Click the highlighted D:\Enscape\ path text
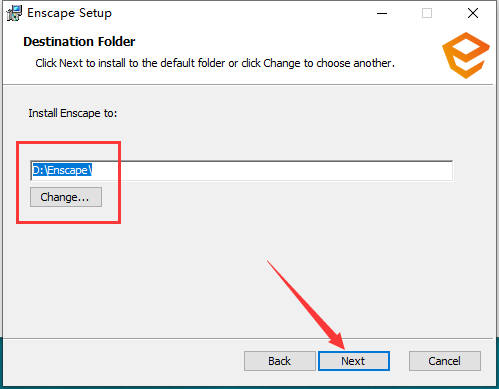This screenshot has height=389, width=499. (x=62, y=170)
